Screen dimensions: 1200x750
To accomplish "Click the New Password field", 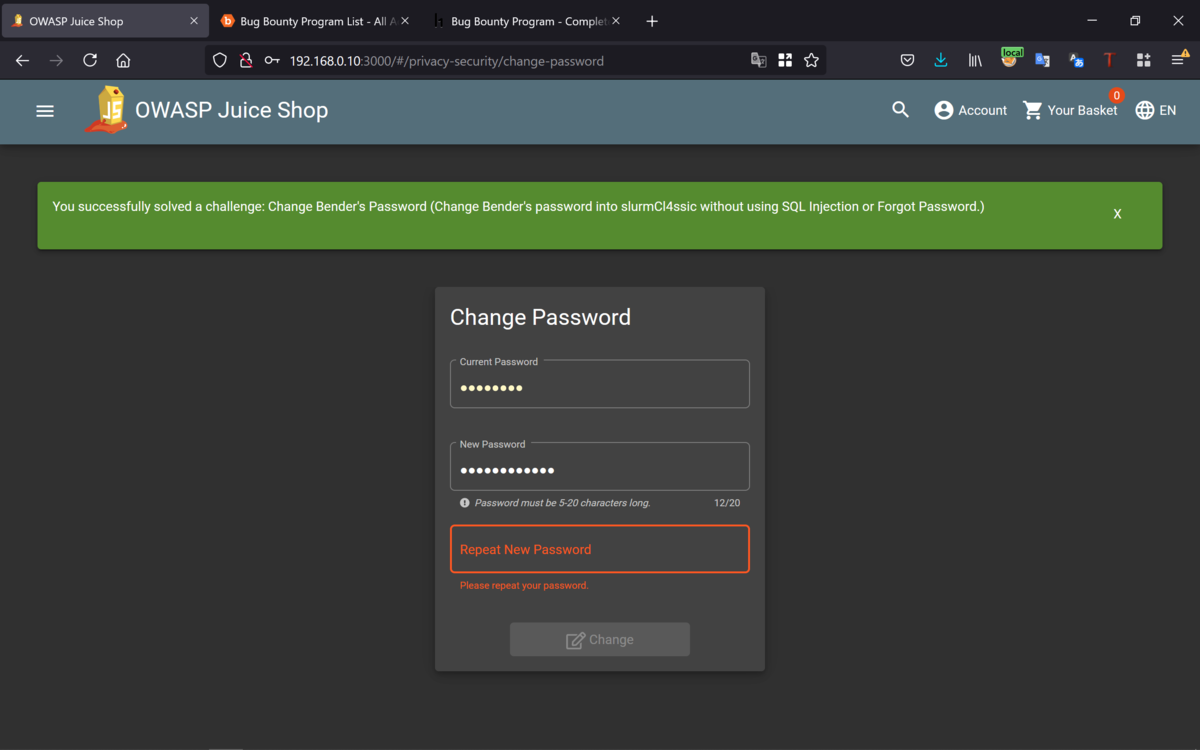I will (x=600, y=466).
